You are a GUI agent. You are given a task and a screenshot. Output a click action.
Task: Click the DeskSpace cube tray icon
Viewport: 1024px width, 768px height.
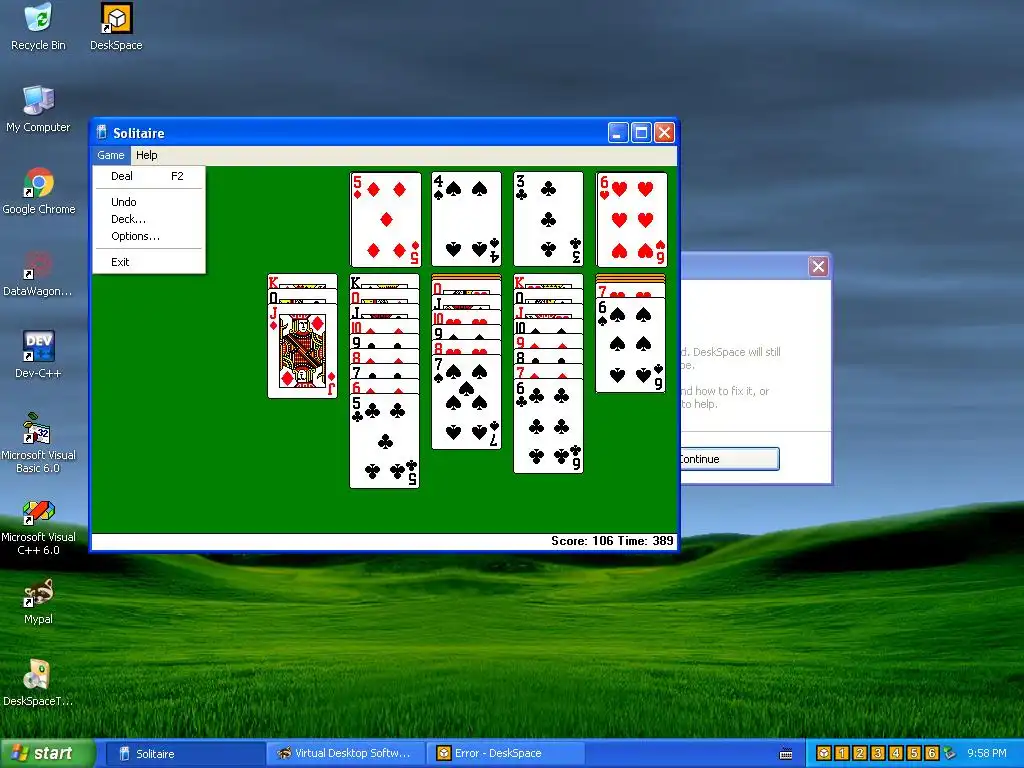[x=824, y=753]
